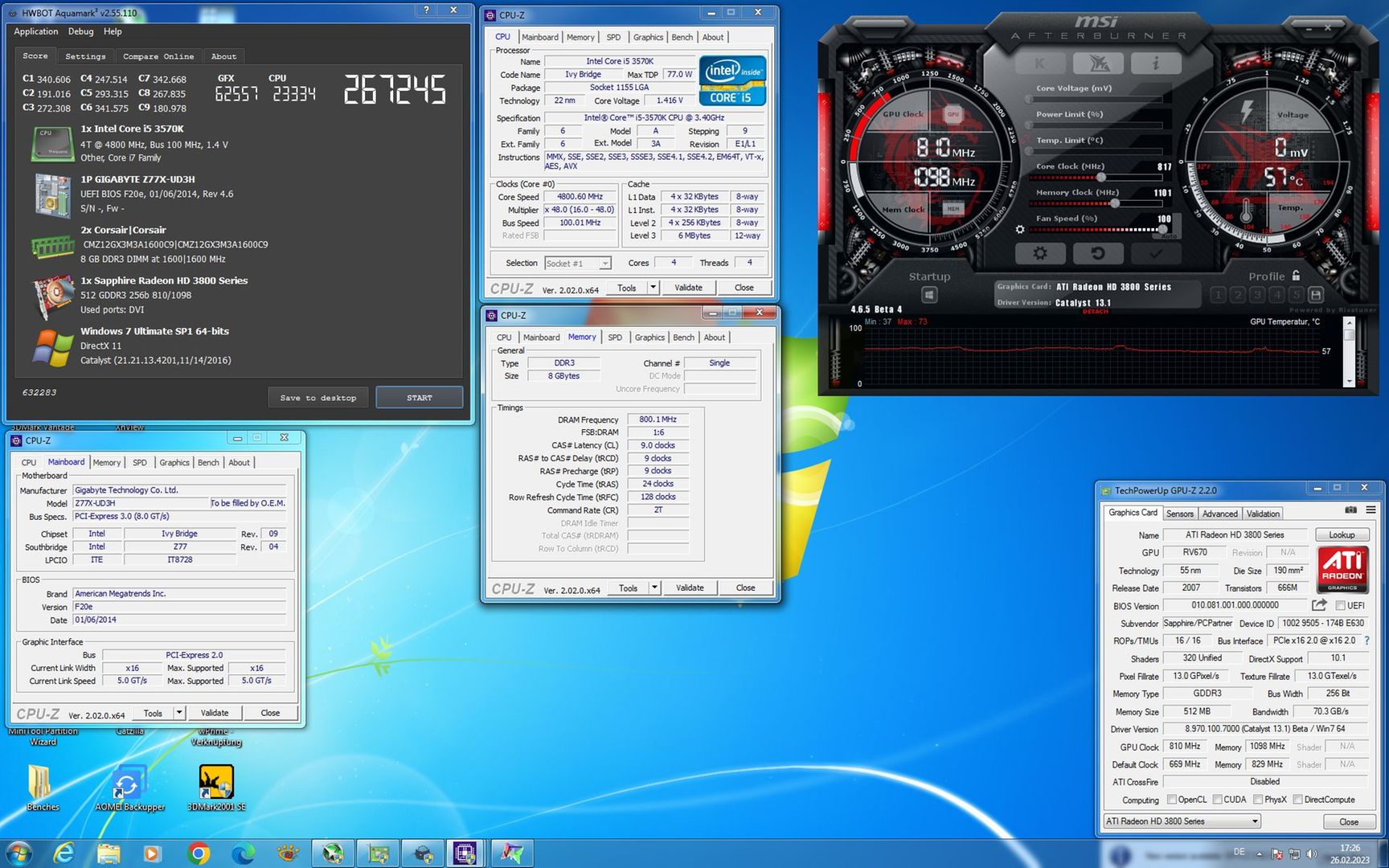Image resolution: width=1389 pixels, height=868 pixels.
Task: Click DETACH link in Afterburner
Action: tap(1095, 311)
